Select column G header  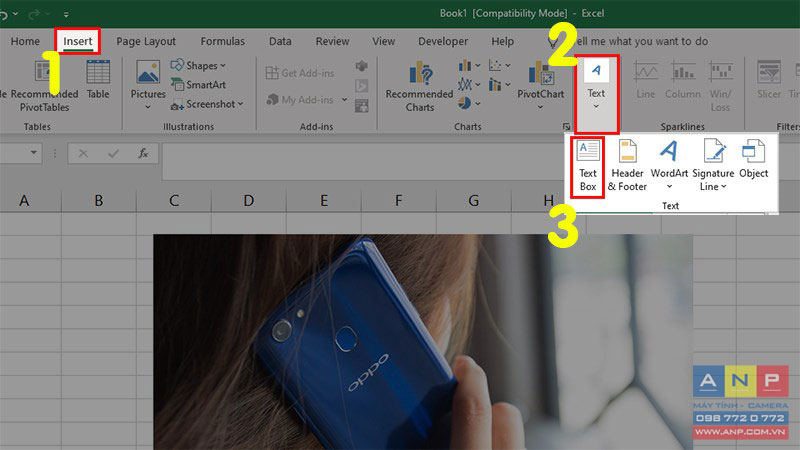click(x=473, y=201)
